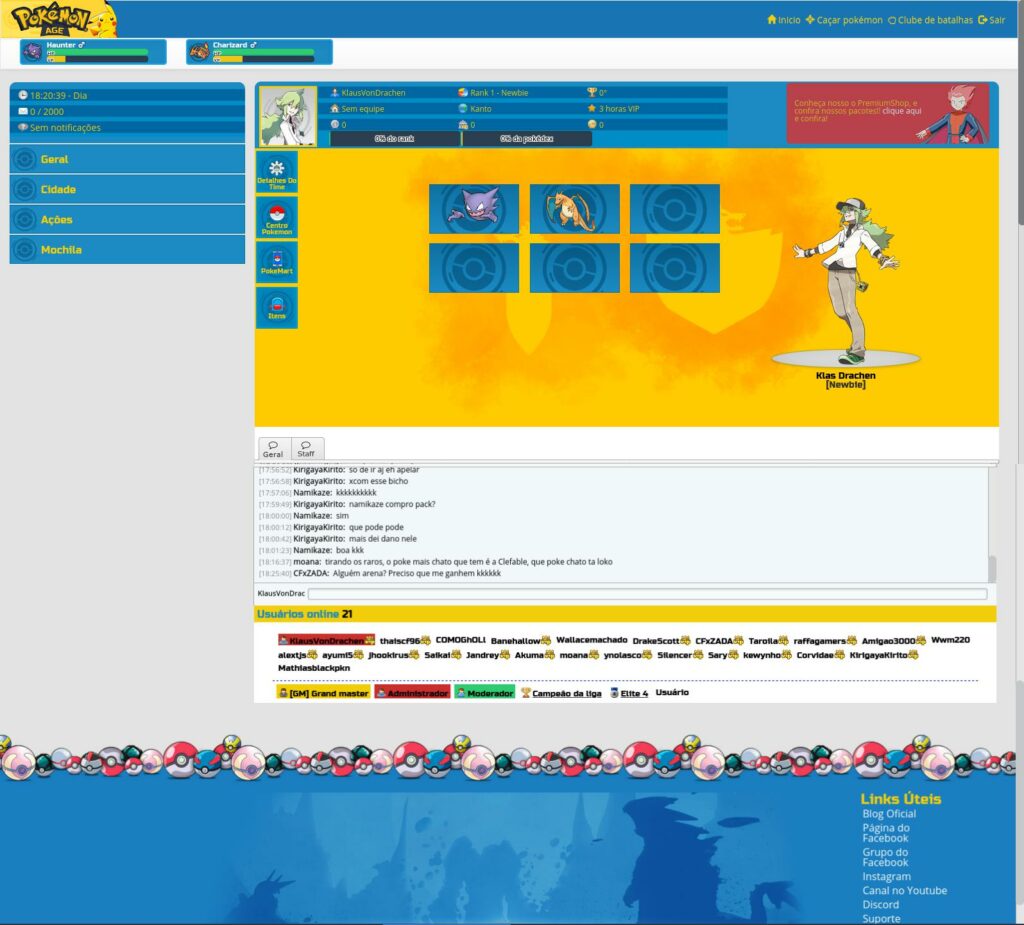Click the Charizard status card in top bar
Image resolution: width=1024 pixels, height=925 pixels.
pyautogui.click(x=259, y=52)
